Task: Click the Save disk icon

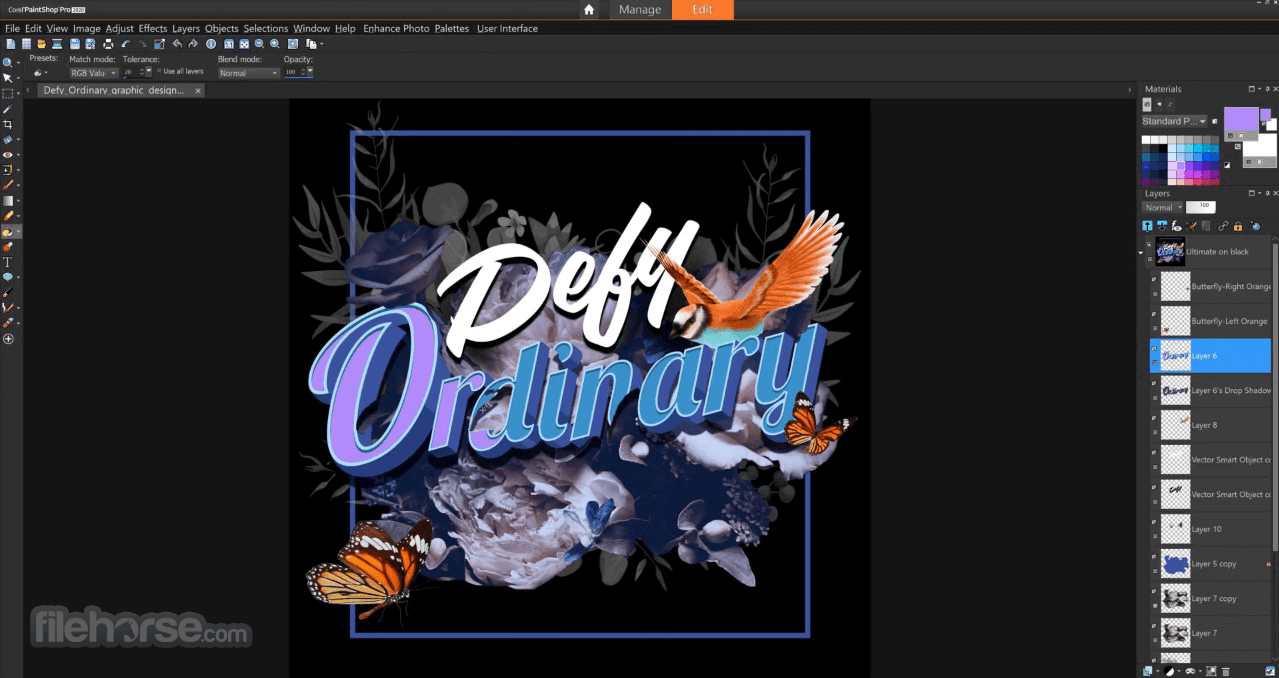Action: (x=75, y=44)
